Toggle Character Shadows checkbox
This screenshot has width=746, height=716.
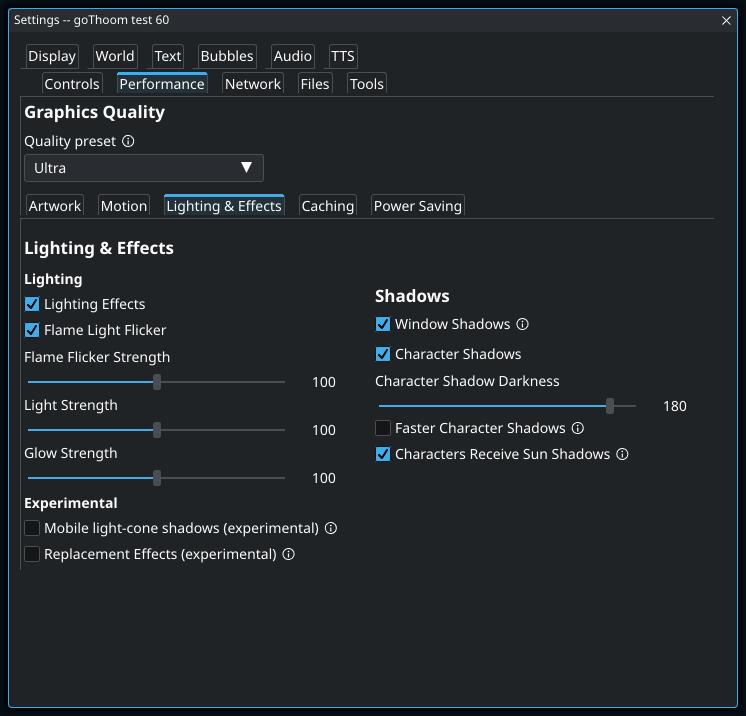[x=383, y=354]
